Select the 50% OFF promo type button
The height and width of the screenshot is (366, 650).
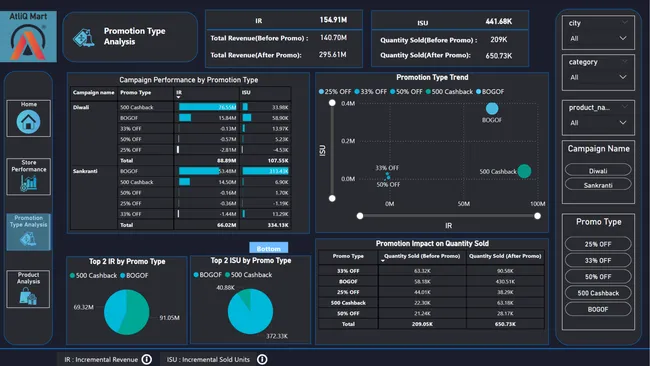coord(598,276)
